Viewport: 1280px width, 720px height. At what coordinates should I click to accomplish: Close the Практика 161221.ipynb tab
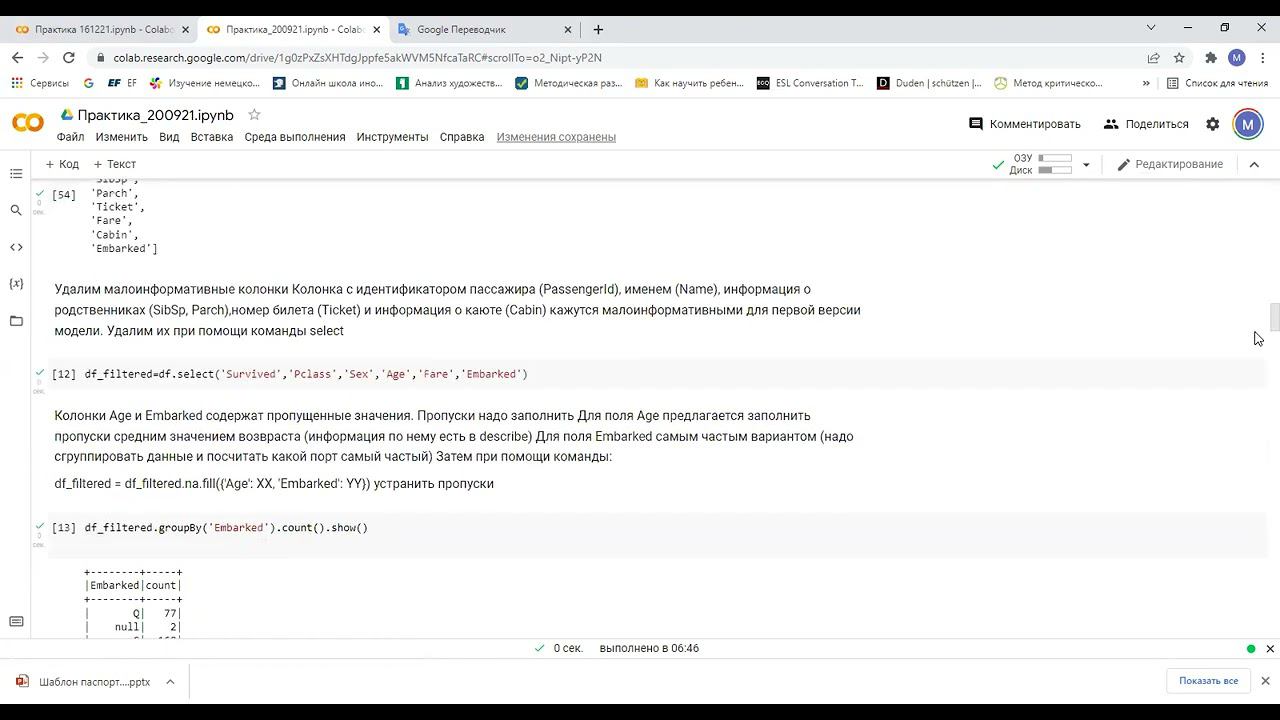tap(185, 29)
